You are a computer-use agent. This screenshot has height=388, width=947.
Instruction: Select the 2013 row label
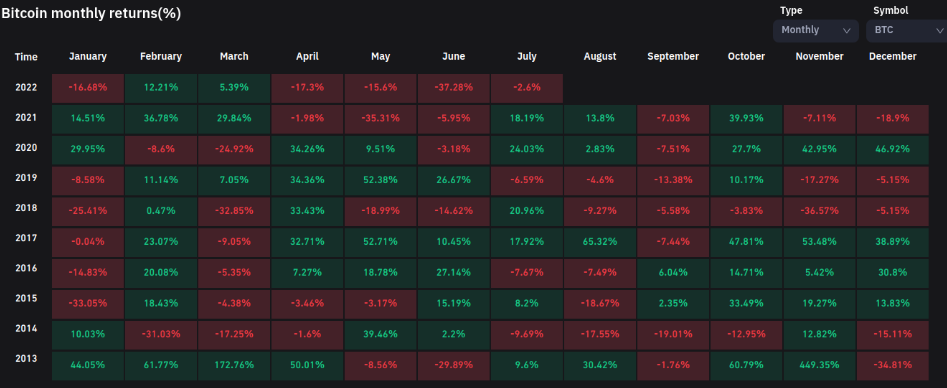(26, 358)
